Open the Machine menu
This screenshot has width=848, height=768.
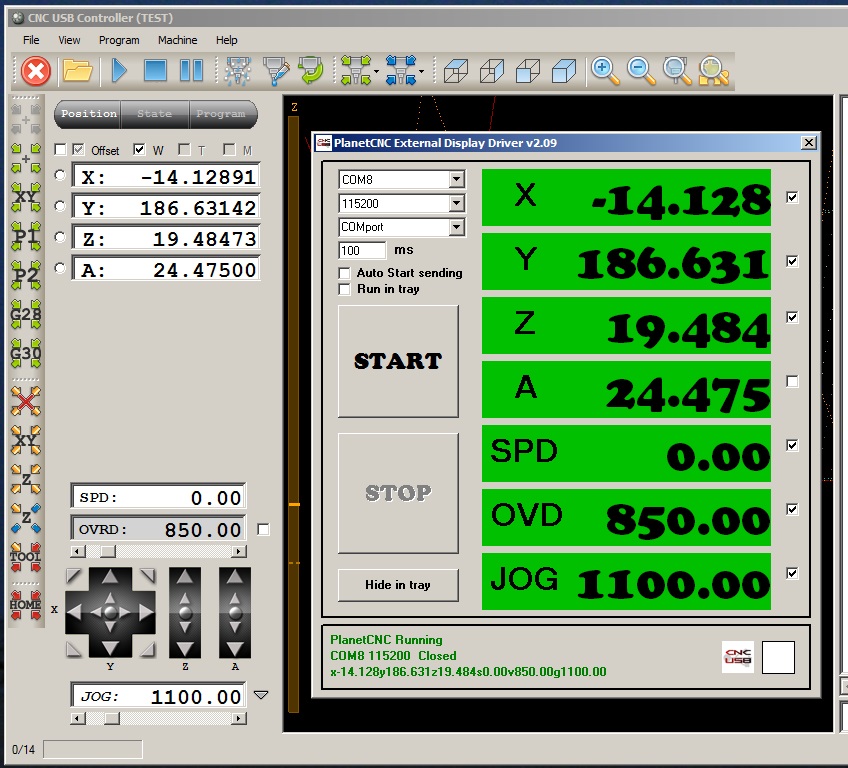coord(177,40)
